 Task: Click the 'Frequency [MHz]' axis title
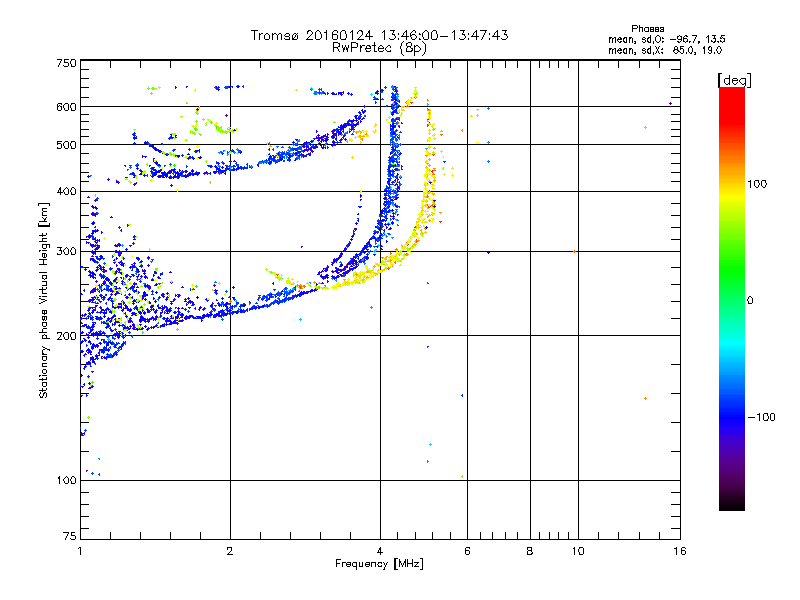380,564
